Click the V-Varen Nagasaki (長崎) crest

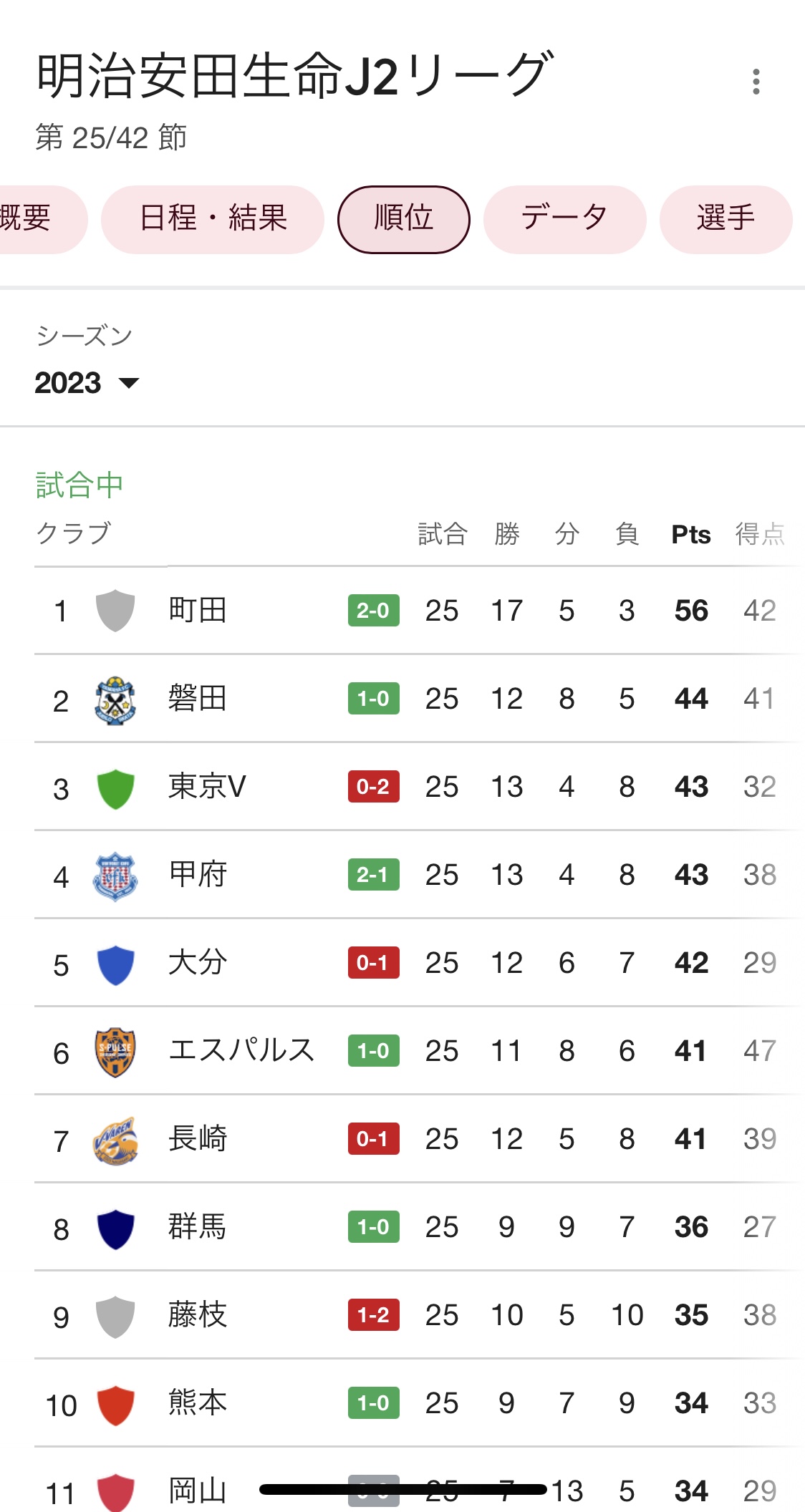(115, 1140)
